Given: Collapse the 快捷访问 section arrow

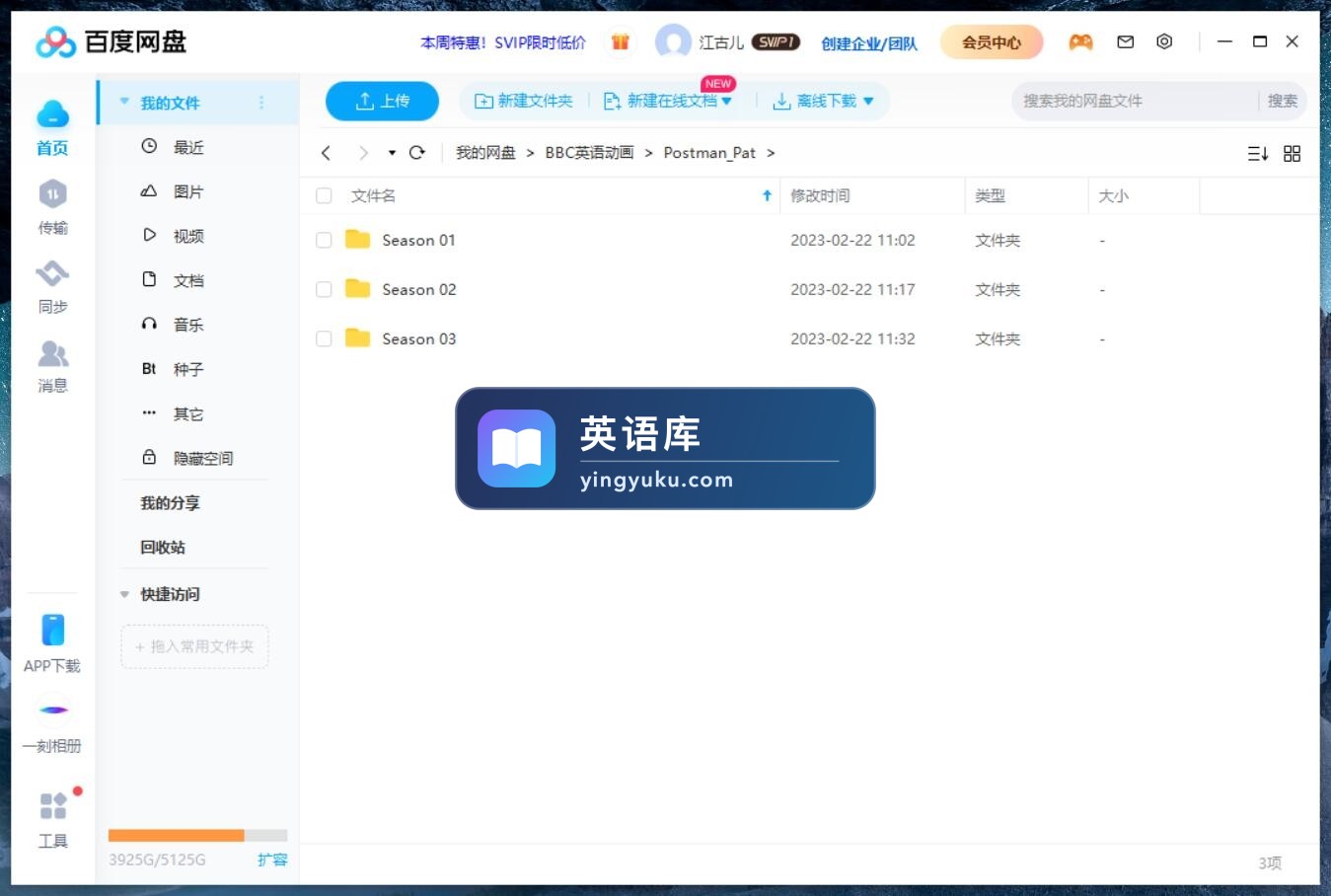Looking at the screenshot, I should [124, 594].
